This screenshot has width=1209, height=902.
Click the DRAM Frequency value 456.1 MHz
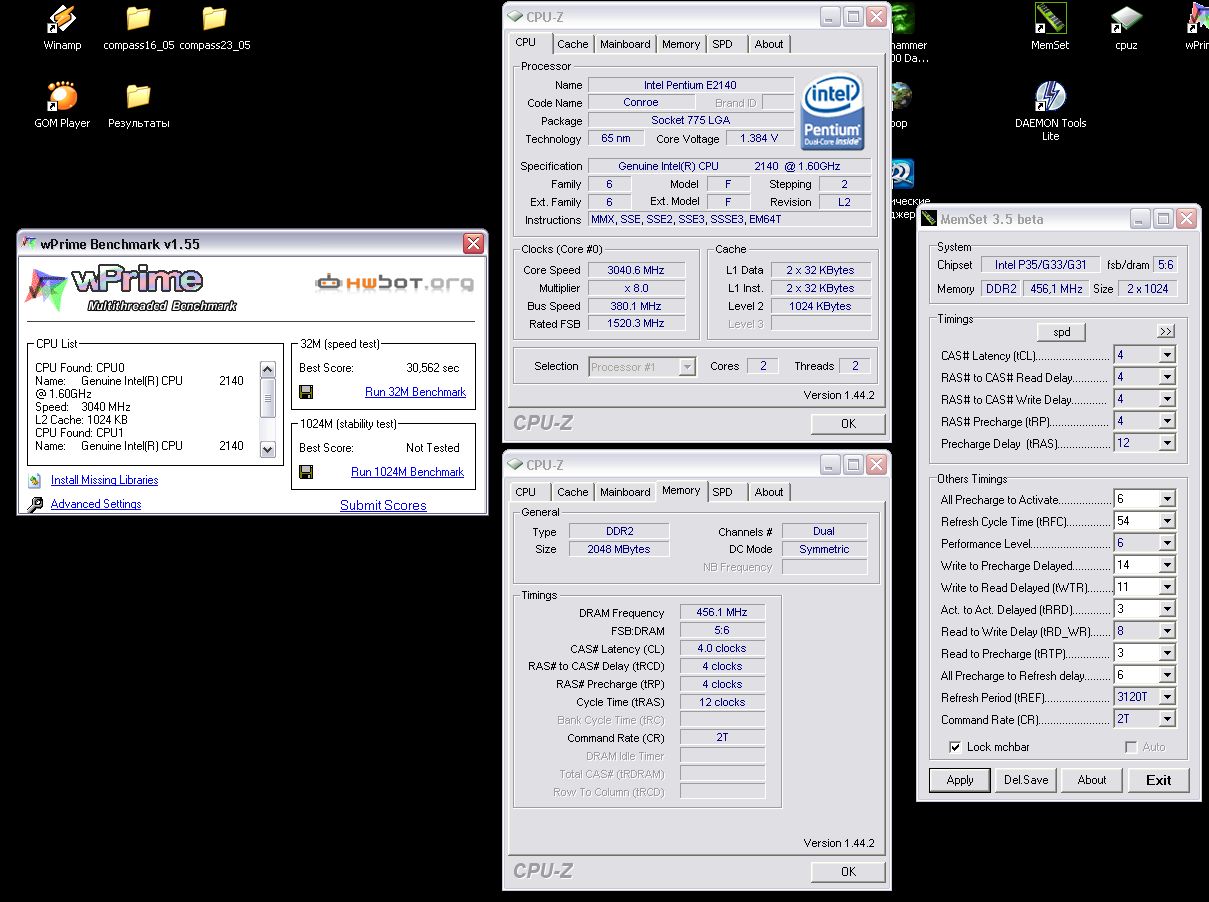coord(722,612)
